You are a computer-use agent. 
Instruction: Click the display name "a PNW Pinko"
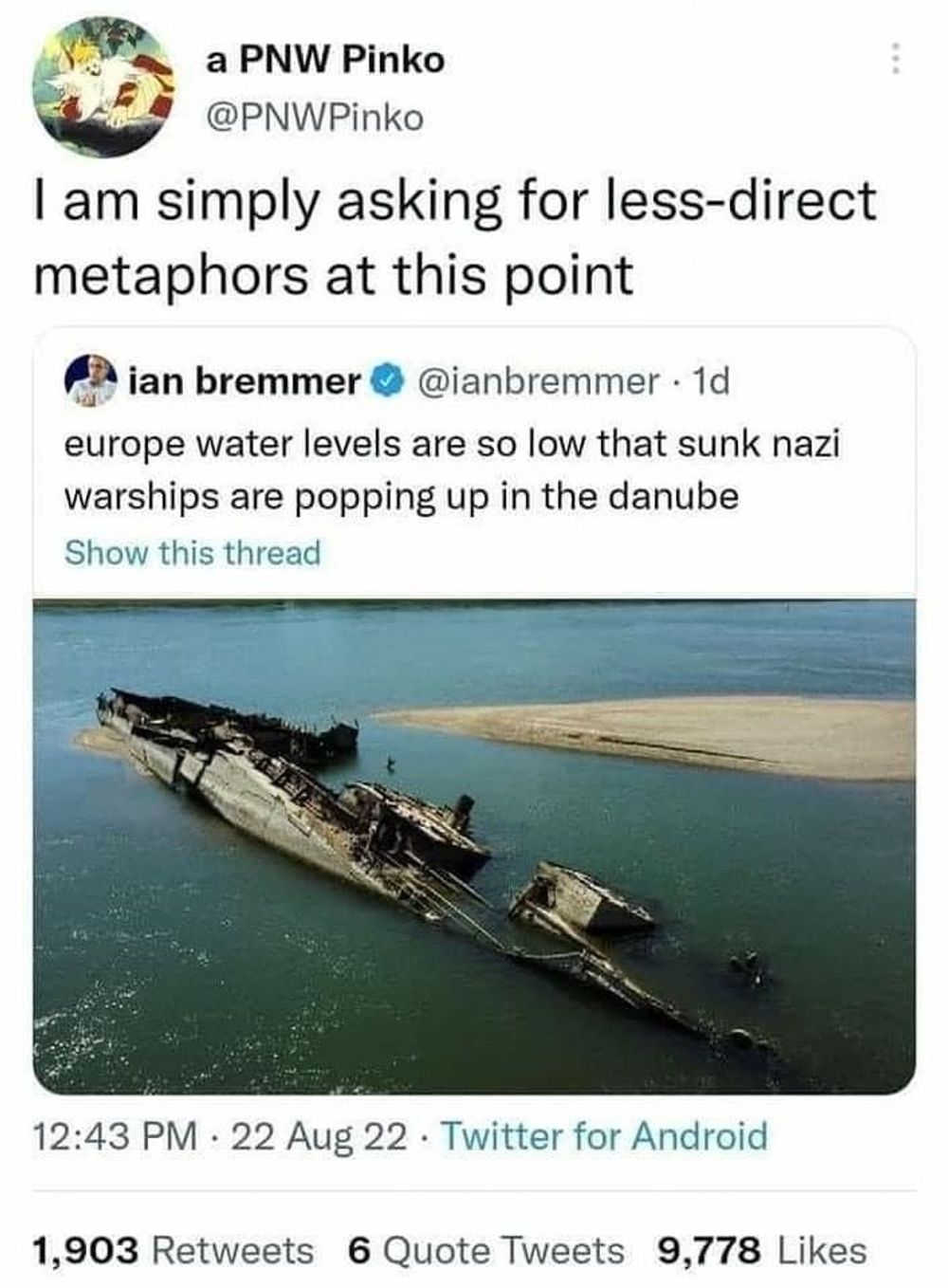(325, 60)
